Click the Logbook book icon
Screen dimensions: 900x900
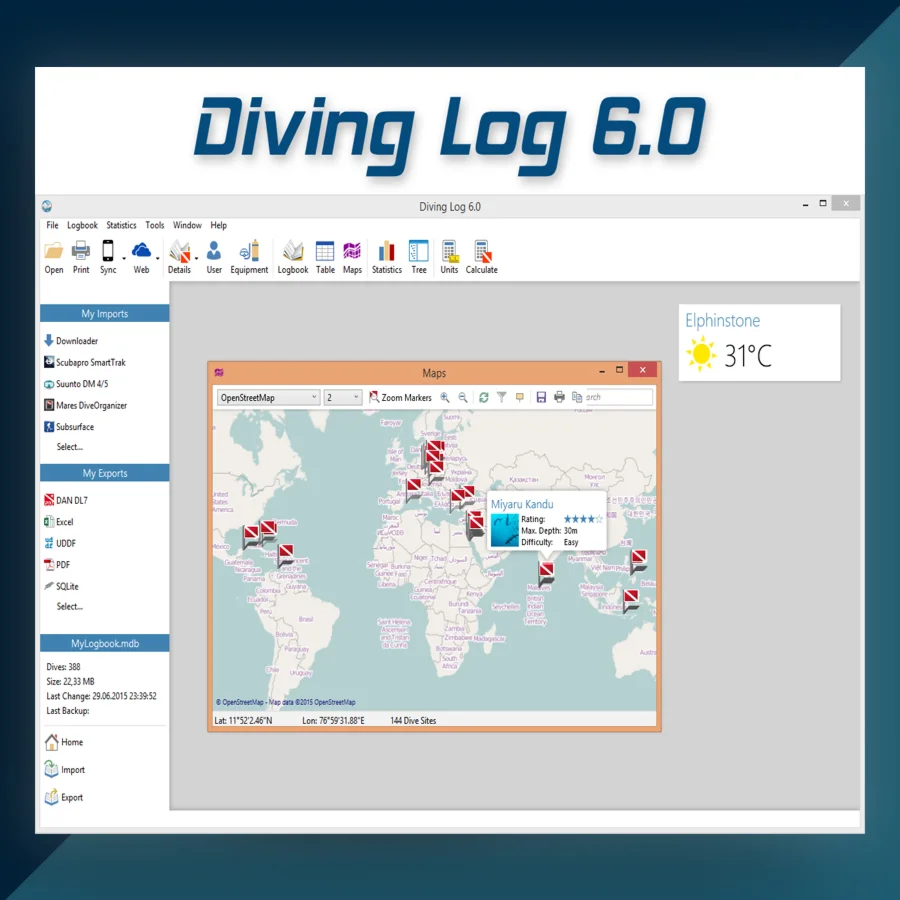[292, 252]
